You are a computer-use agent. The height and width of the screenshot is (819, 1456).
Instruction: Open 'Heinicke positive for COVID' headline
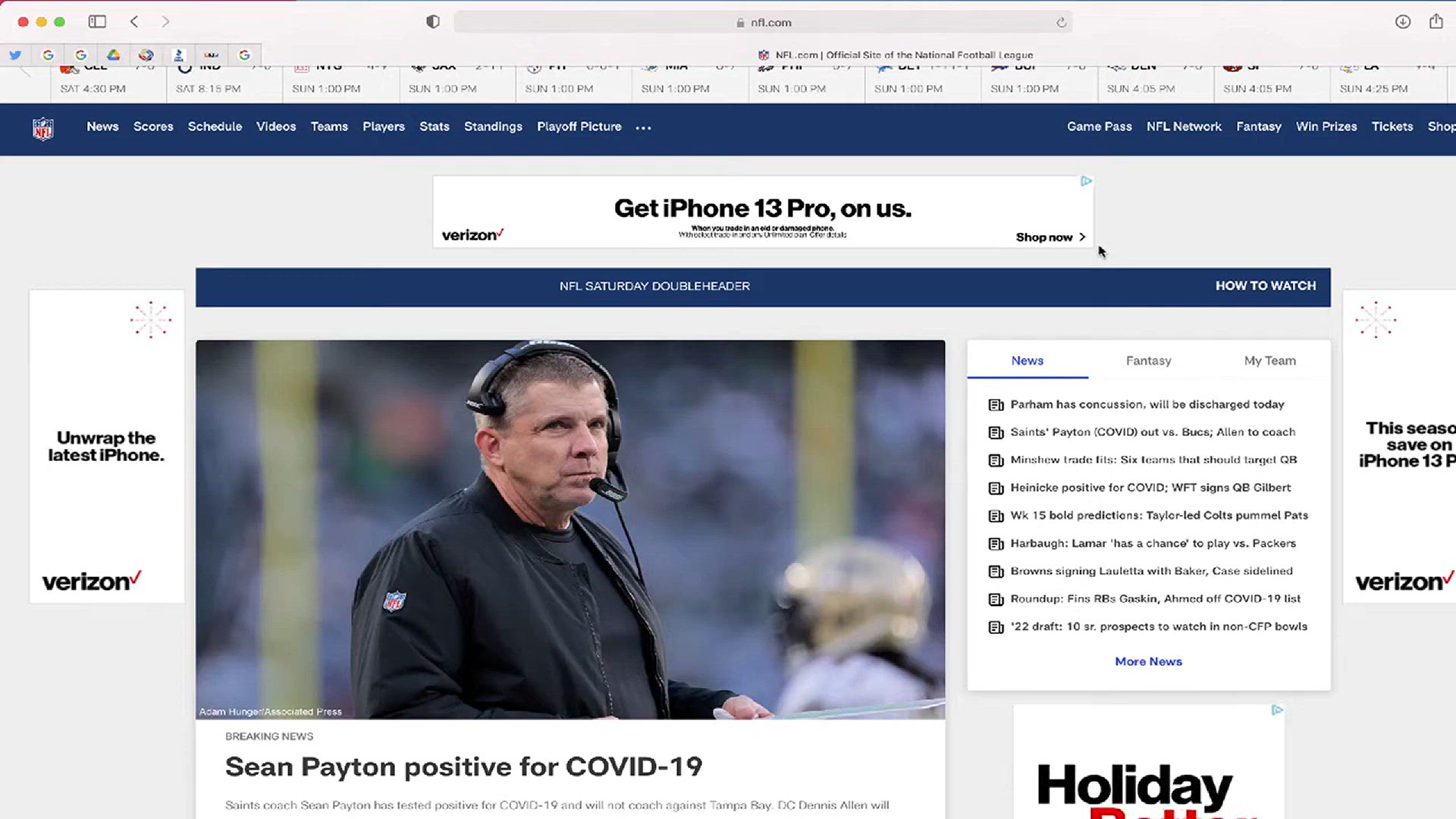pos(1150,488)
